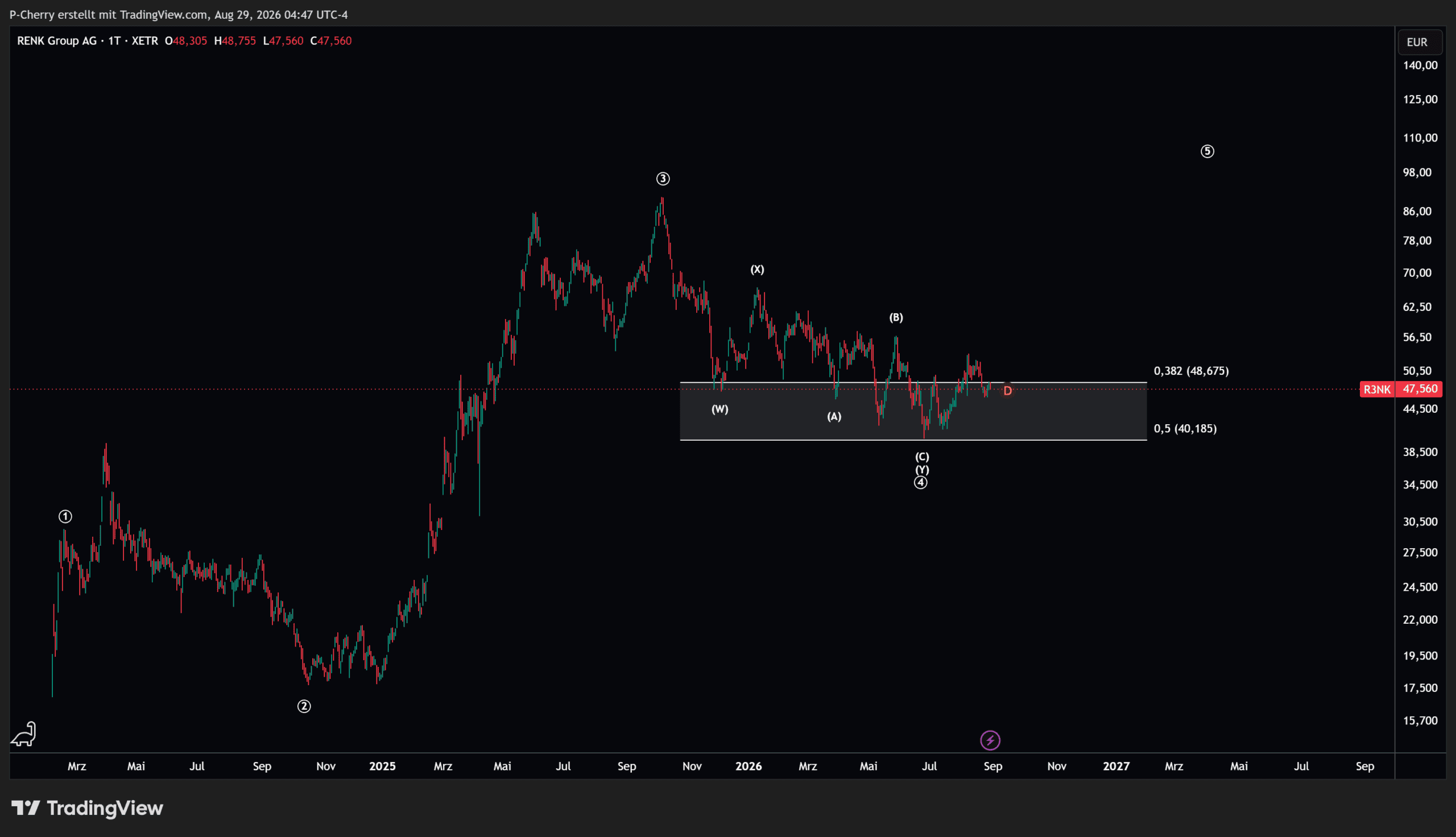Select circled wave 5 projection label

pos(1207,151)
